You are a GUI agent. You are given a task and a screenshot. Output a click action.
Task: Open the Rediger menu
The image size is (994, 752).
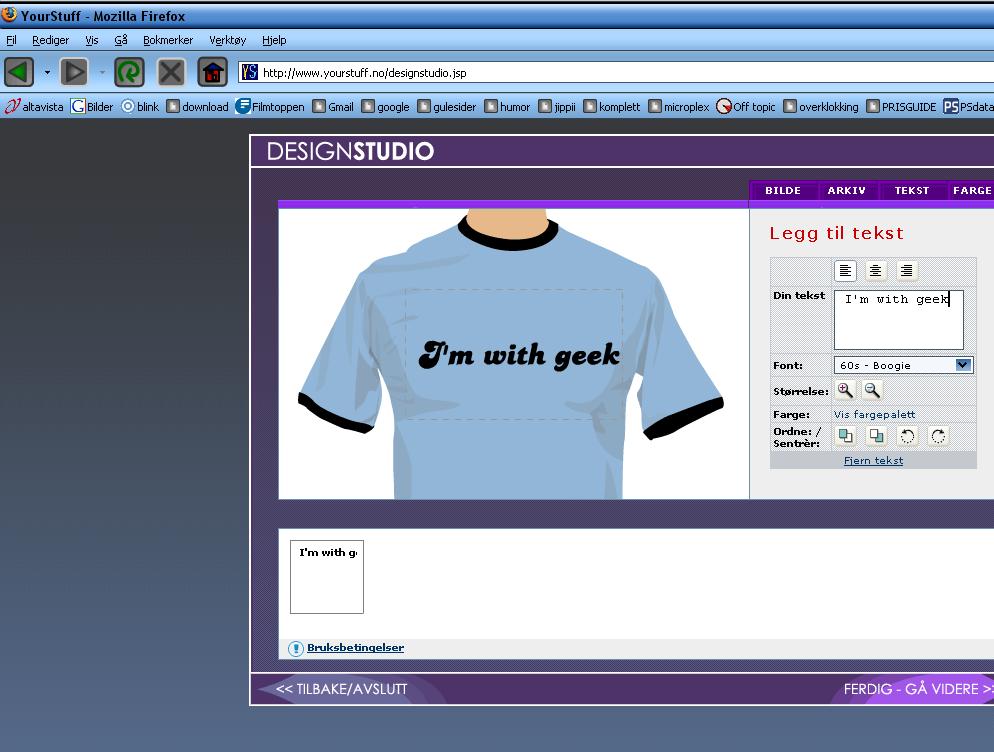pos(51,40)
